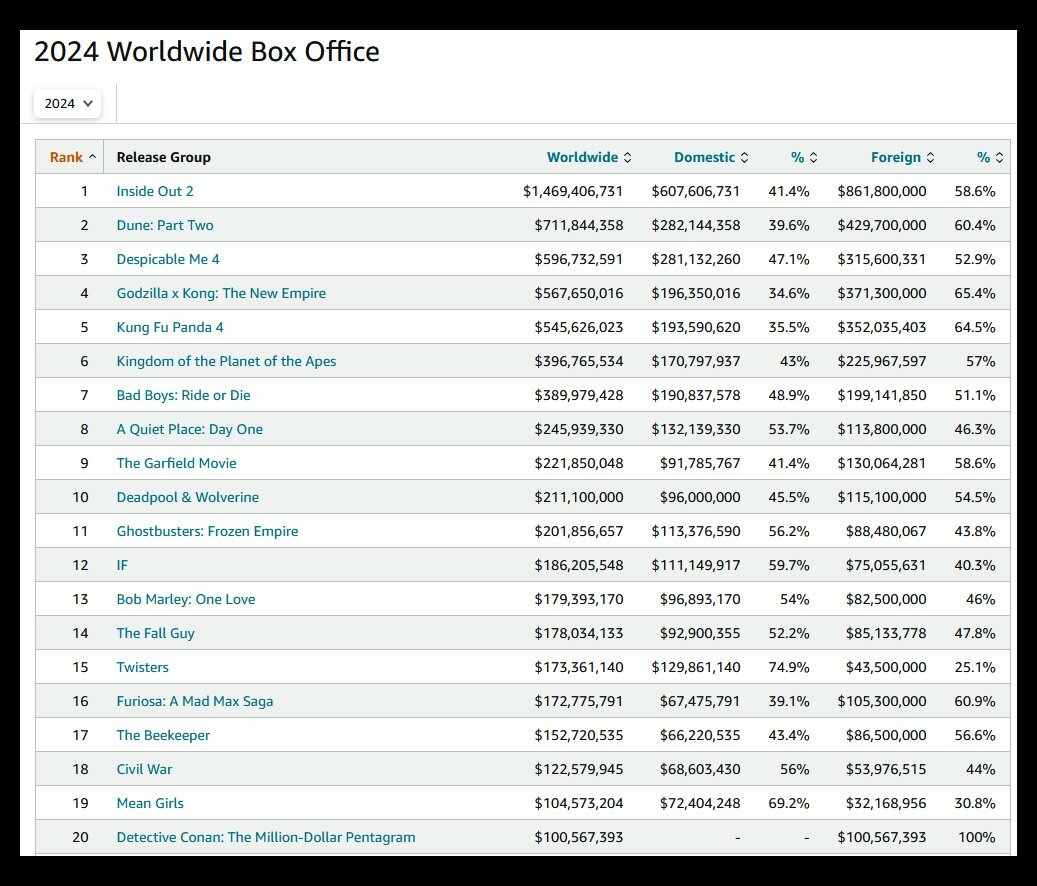The image size is (1037, 886).
Task: Select Deadpool & Wolverine worldwide $211,100,000
Action: pos(579,497)
